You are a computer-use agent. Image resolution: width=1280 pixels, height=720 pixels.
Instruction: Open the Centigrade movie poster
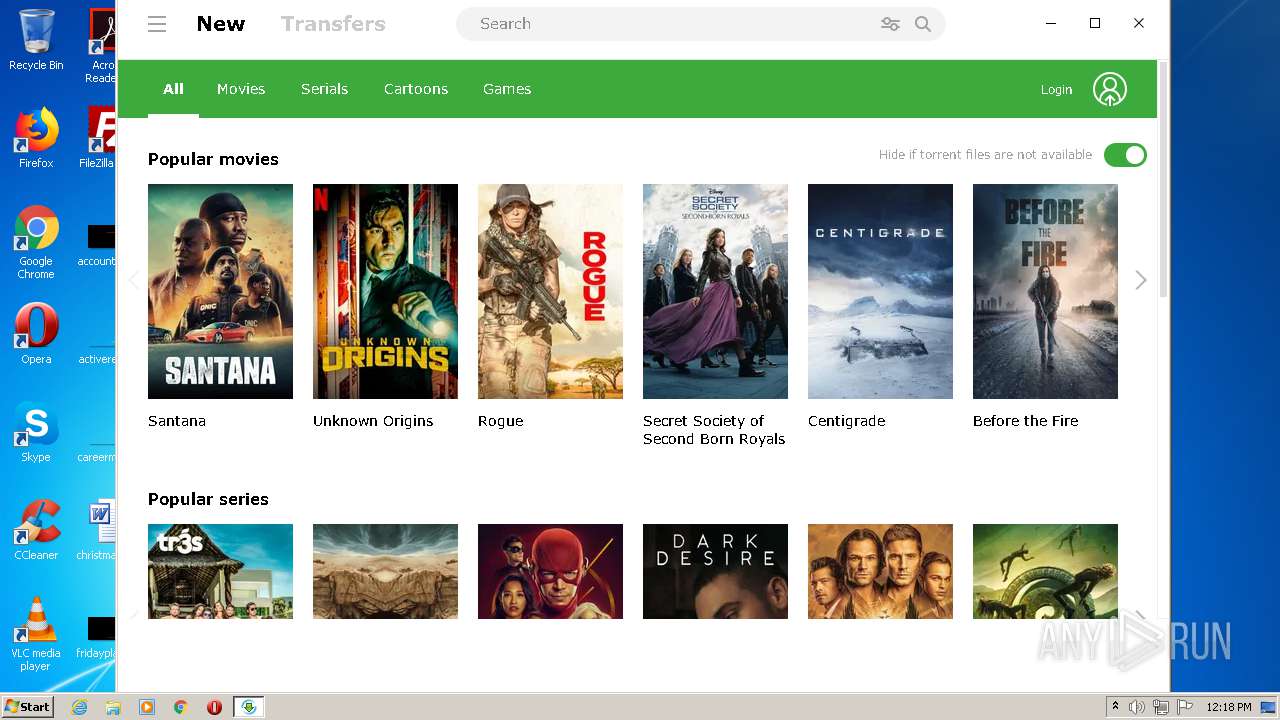point(880,291)
